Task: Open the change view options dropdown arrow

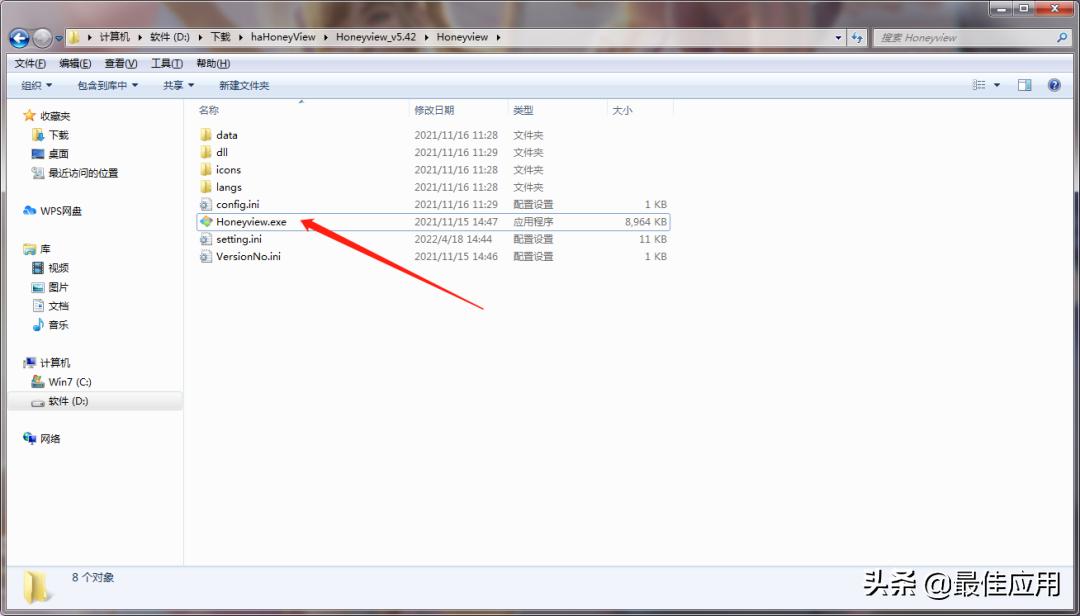Action: pos(997,86)
